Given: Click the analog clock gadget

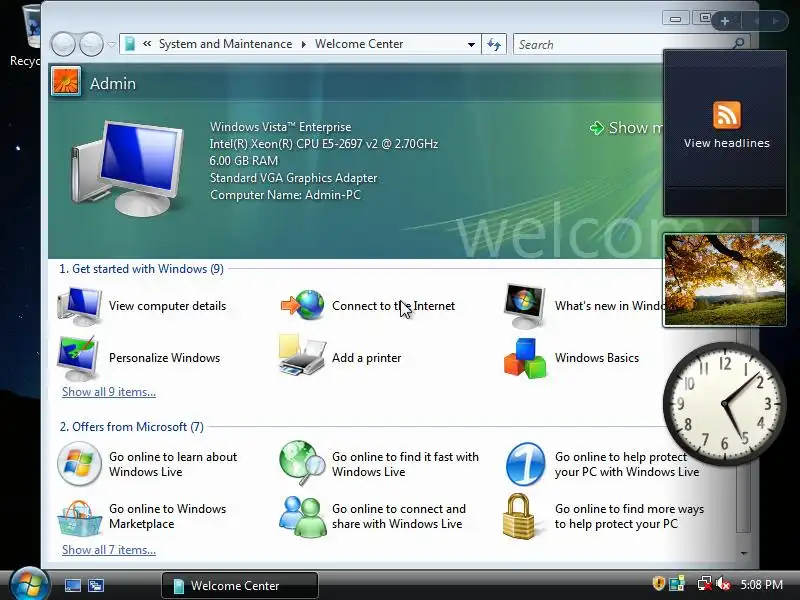Looking at the screenshot, I should 724,404.
